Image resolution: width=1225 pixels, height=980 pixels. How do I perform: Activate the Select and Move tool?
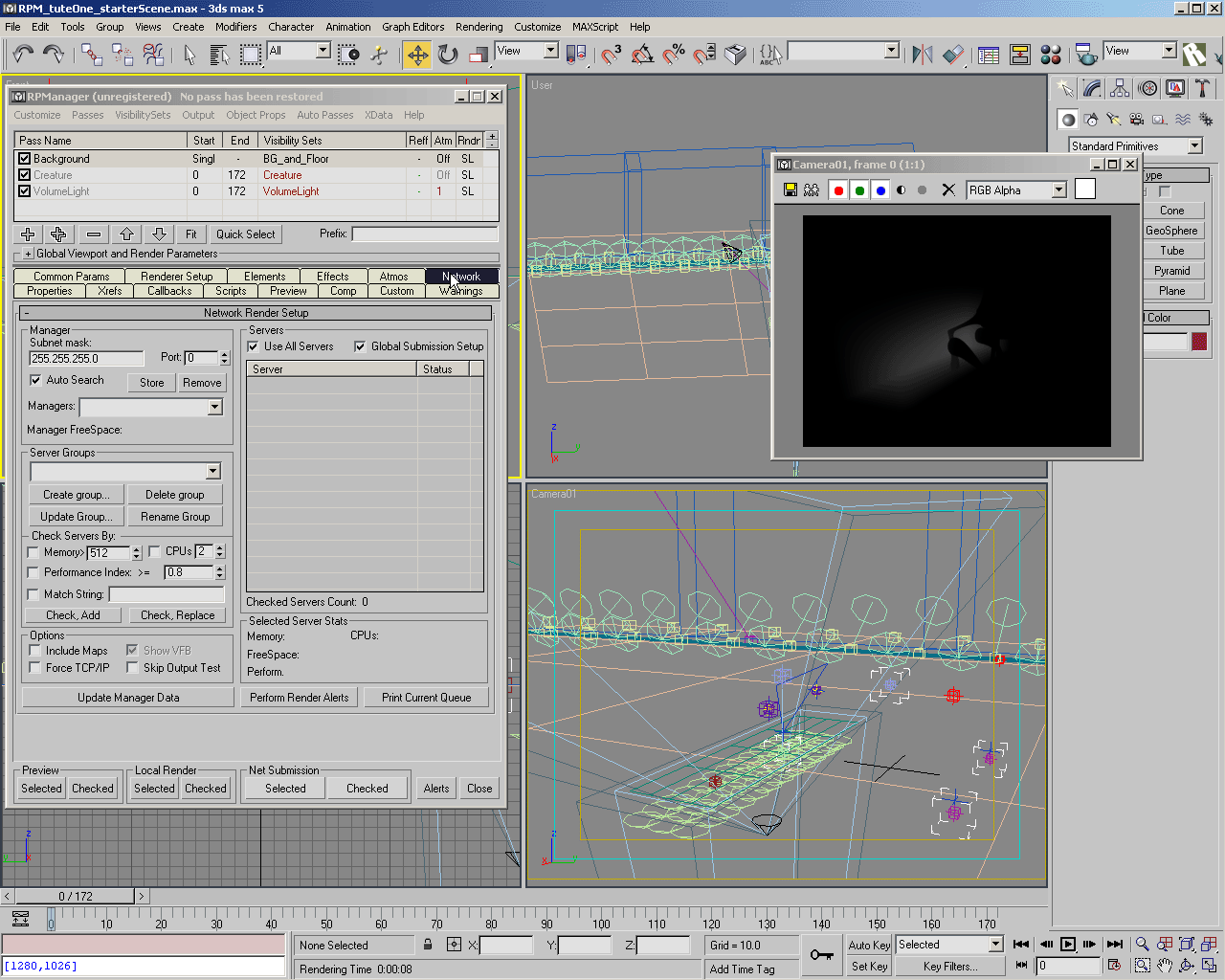click(418, 55)
